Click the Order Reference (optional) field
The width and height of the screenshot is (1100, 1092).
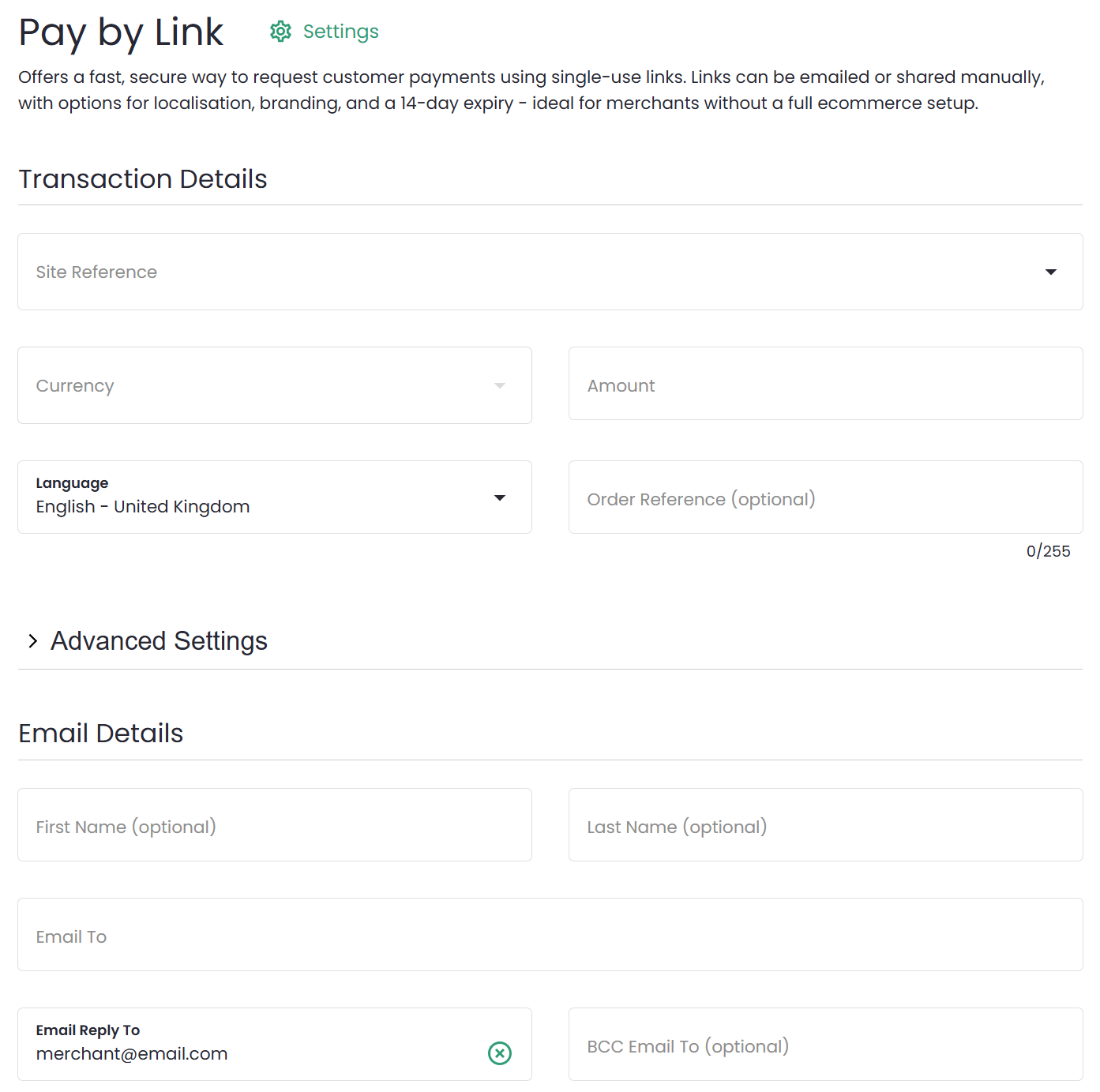[825, 498]
